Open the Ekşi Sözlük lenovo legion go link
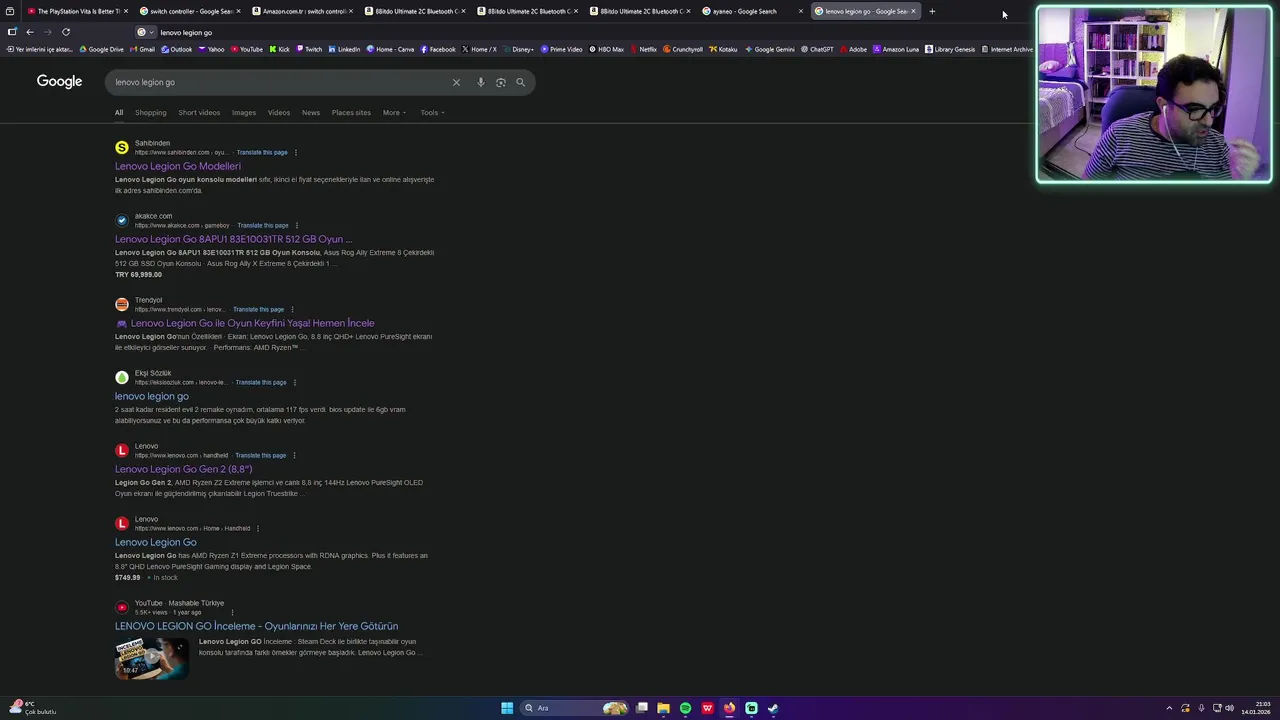This screenshot has height=720, width=1280. pos(152,396)
